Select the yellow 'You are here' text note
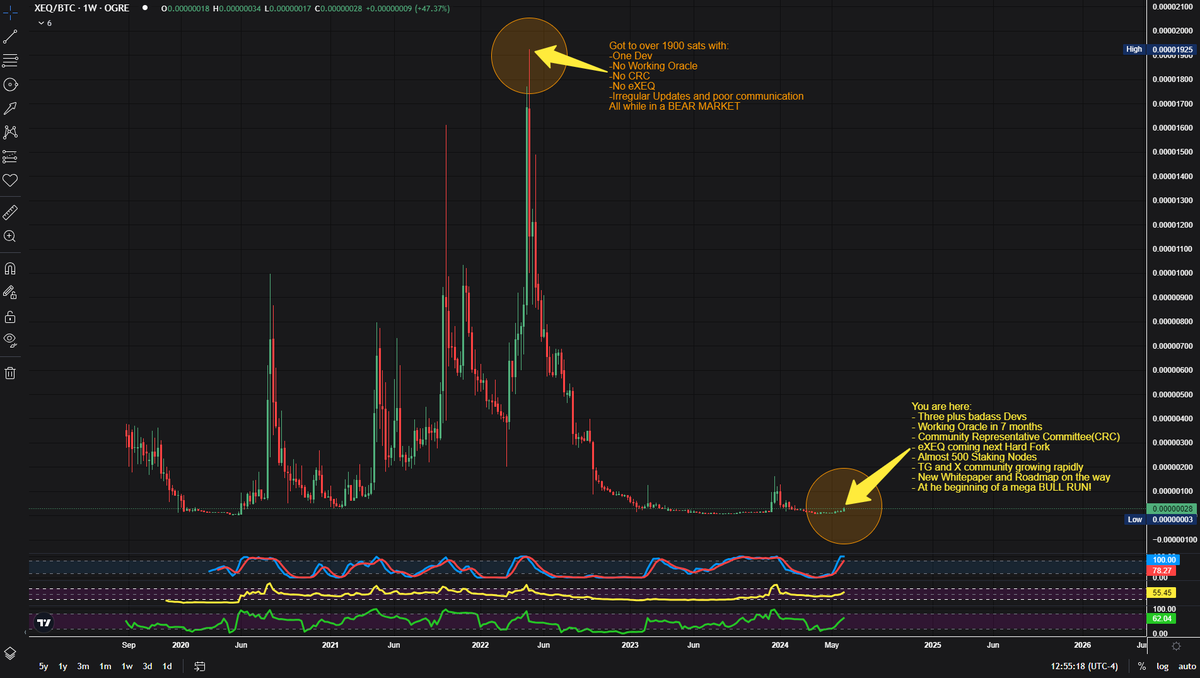The height and width of the screenshot is (678, 1200). tap(1016, 446)
